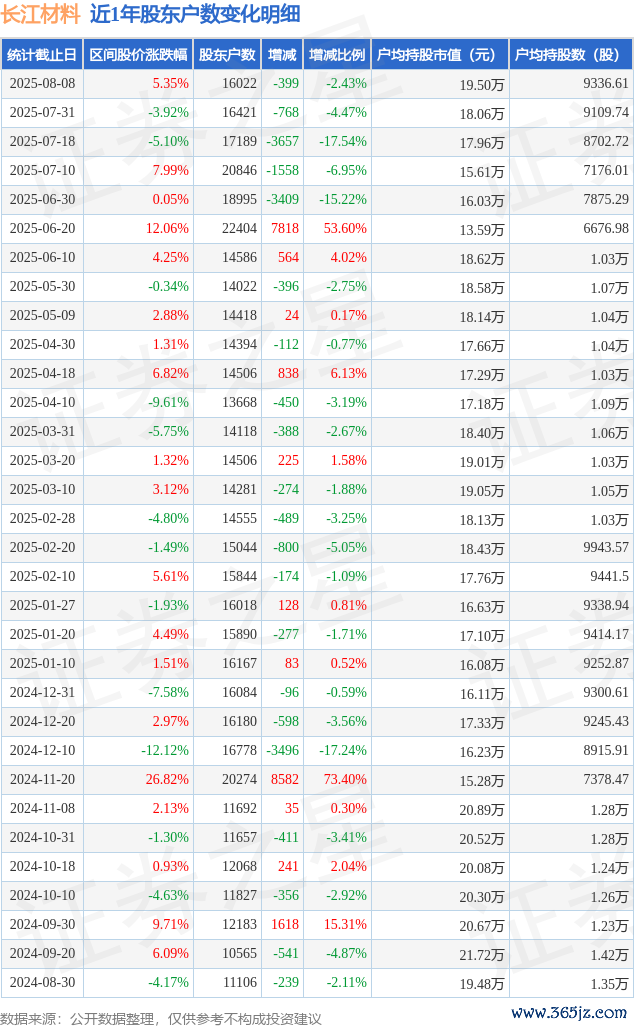Click the 6.82% price change value

[170, 374]
